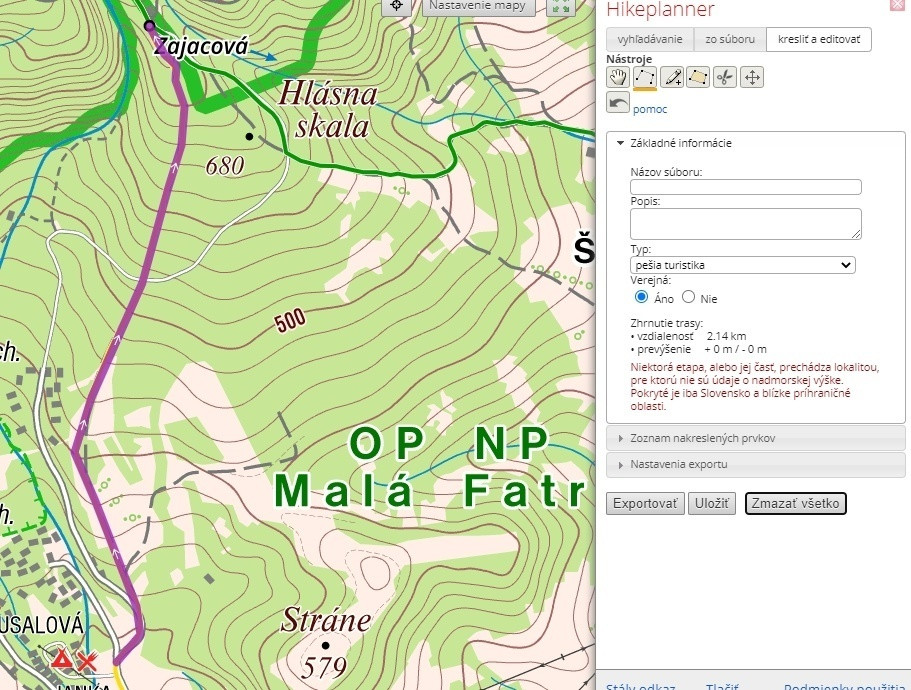Collapse the Základné informácie section
The image size is (911, 690).
pyautogui.click(x=675, y=143)
